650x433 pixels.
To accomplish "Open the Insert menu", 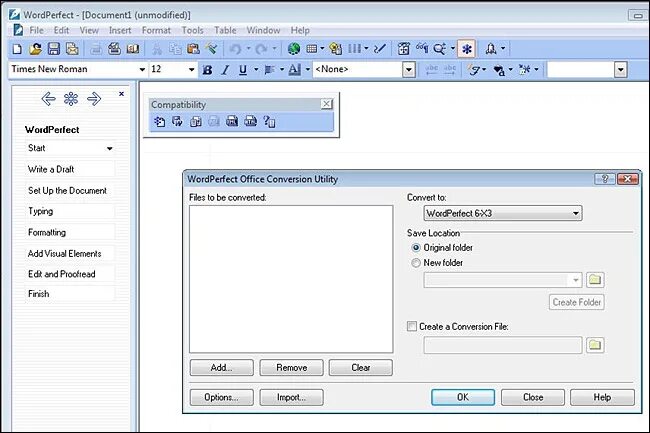I will tap(120, 30).
